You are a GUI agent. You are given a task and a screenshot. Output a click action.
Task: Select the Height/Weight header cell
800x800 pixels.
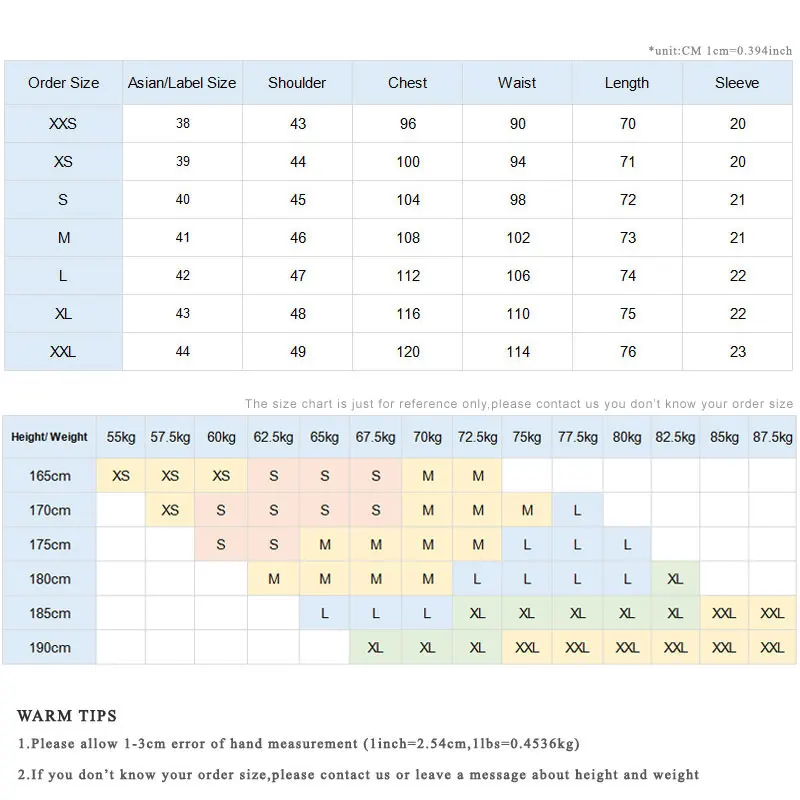49,437
